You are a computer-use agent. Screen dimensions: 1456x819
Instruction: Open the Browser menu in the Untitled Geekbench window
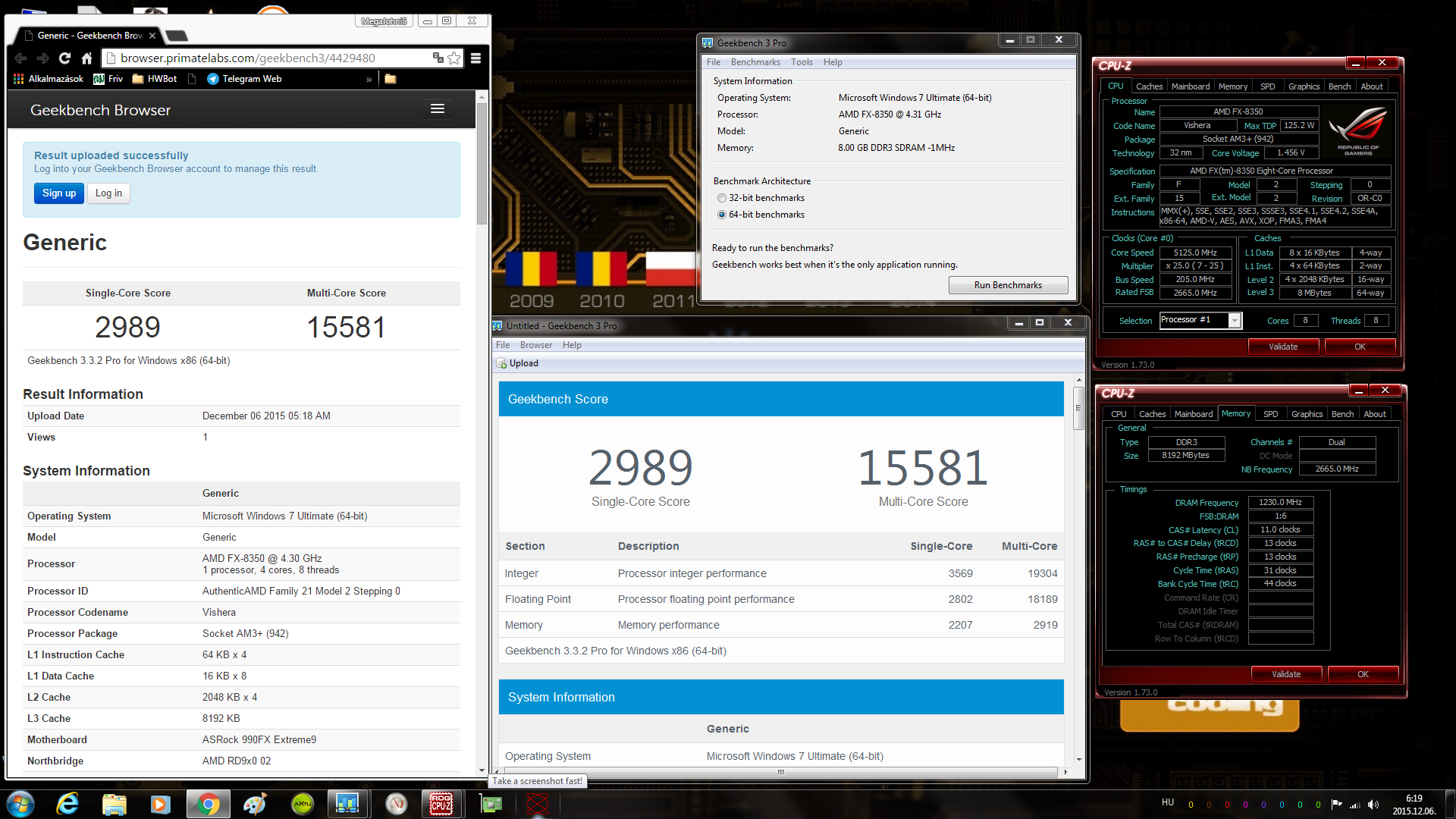pos(536,345)
